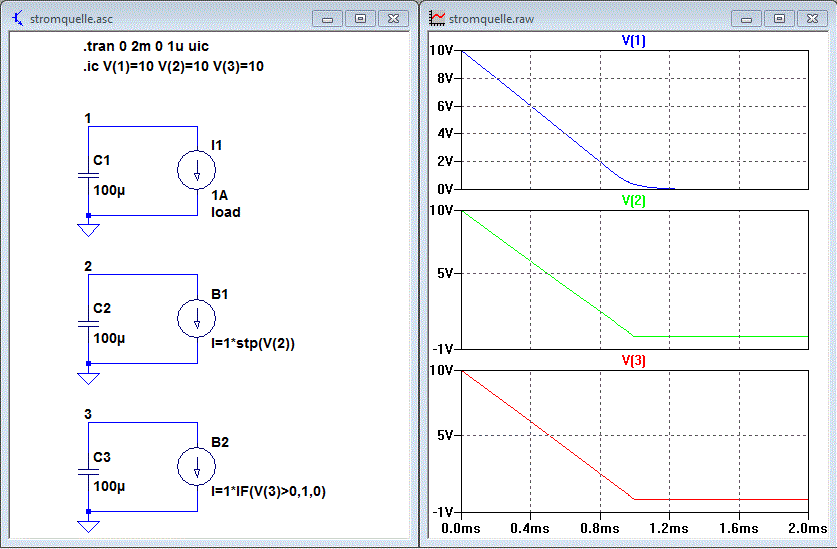This screenshot has height=549, width=837.
Task: Click the 2.0ms time axis label
Action: (x=807, y=528)
